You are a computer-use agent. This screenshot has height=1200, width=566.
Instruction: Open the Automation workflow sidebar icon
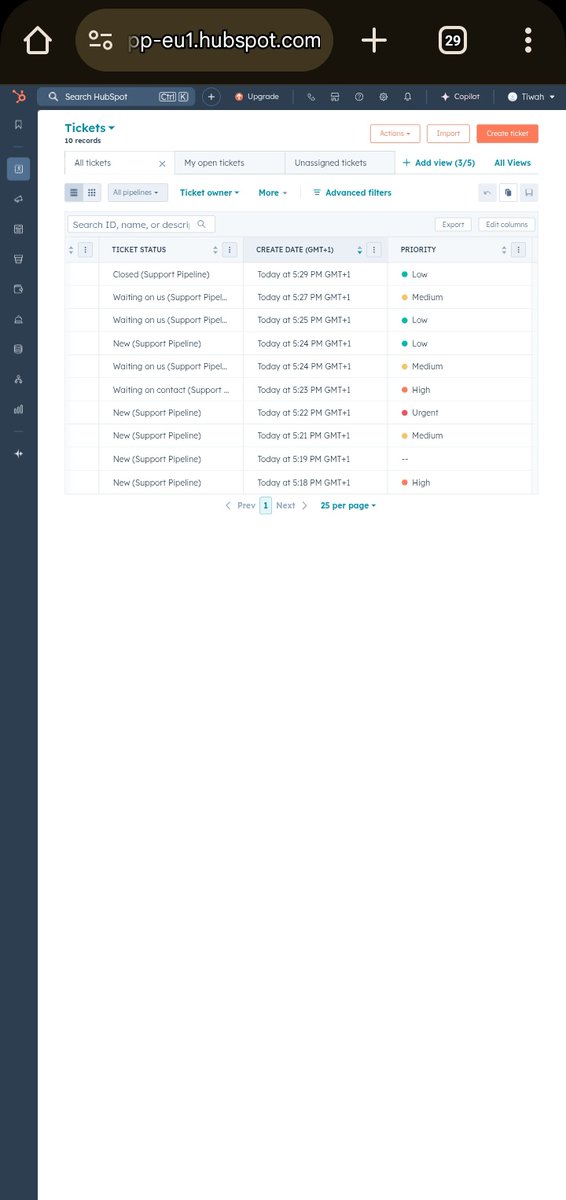point(18,379)
